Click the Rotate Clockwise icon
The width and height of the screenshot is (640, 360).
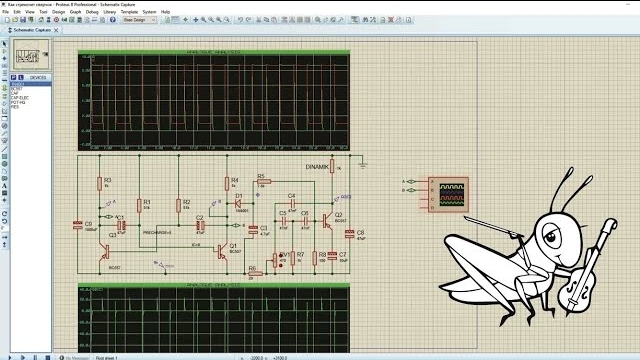click(x=4, y=213)
